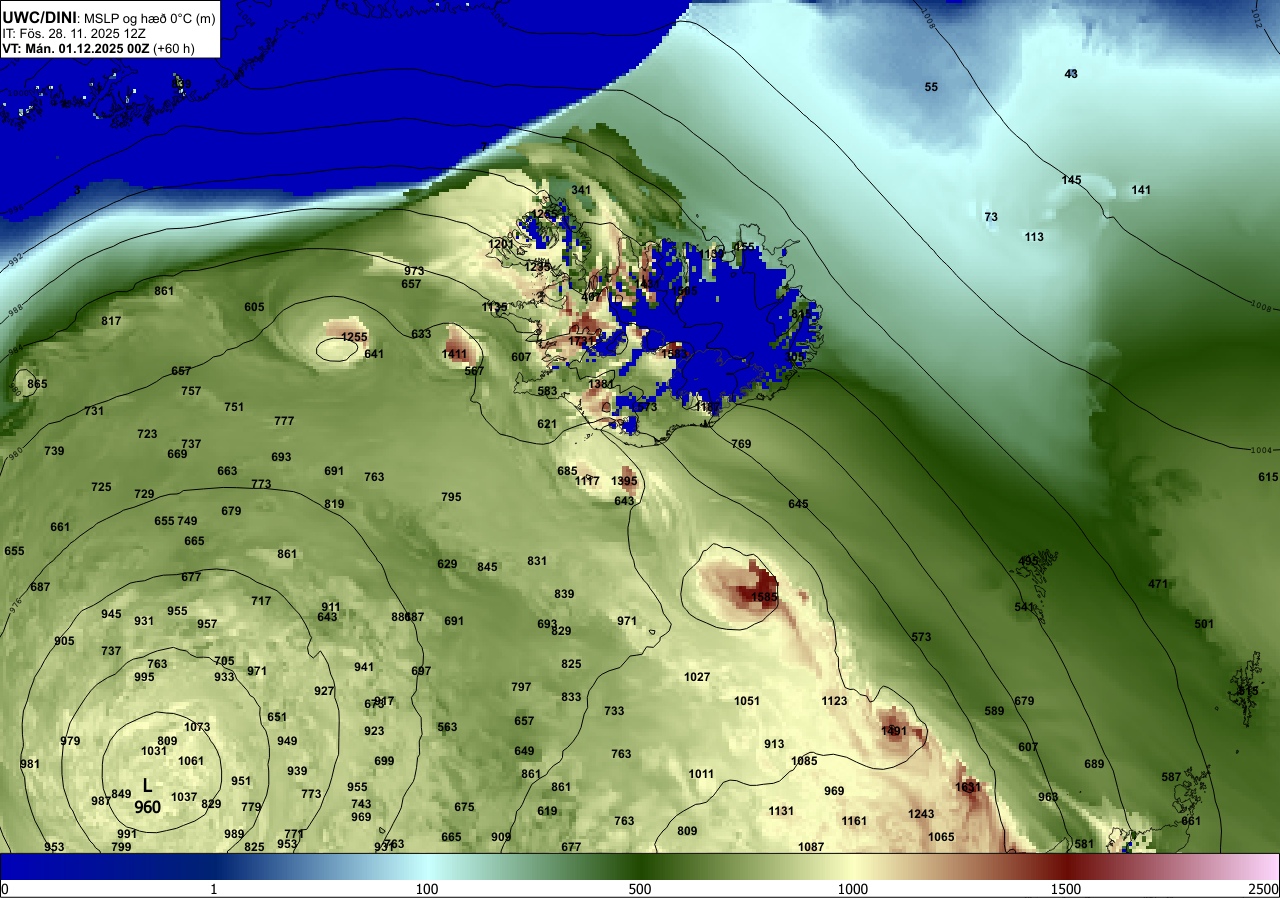This screenshot has width=1280, height=898.
Task: Click the map value 1243
Action: [x=921, y=814]
